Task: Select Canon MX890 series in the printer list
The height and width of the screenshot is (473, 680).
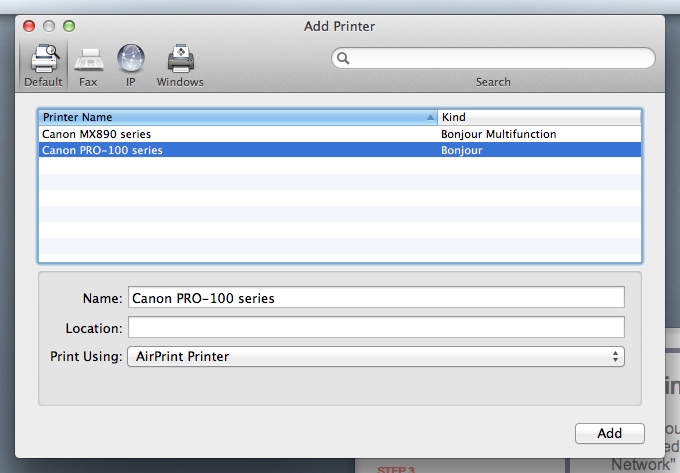Action: point(97,134)
